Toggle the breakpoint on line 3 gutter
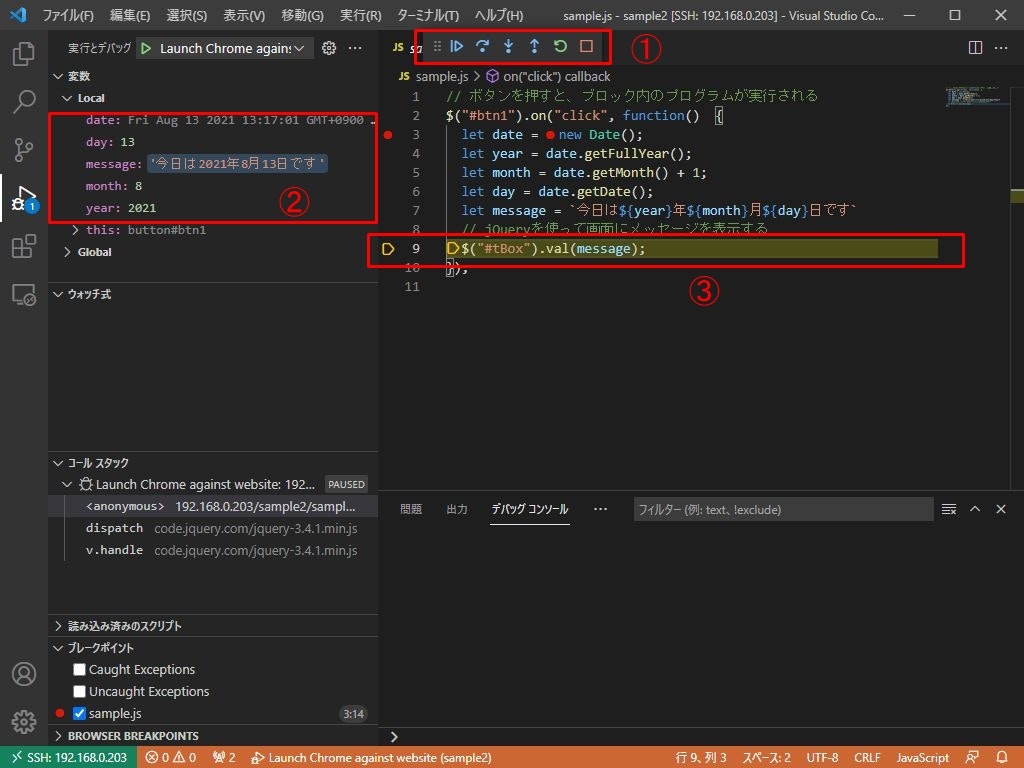Image resolution: width=1024 pixels, height=768 pixels. pyautogui.click(x=388, y=135)
